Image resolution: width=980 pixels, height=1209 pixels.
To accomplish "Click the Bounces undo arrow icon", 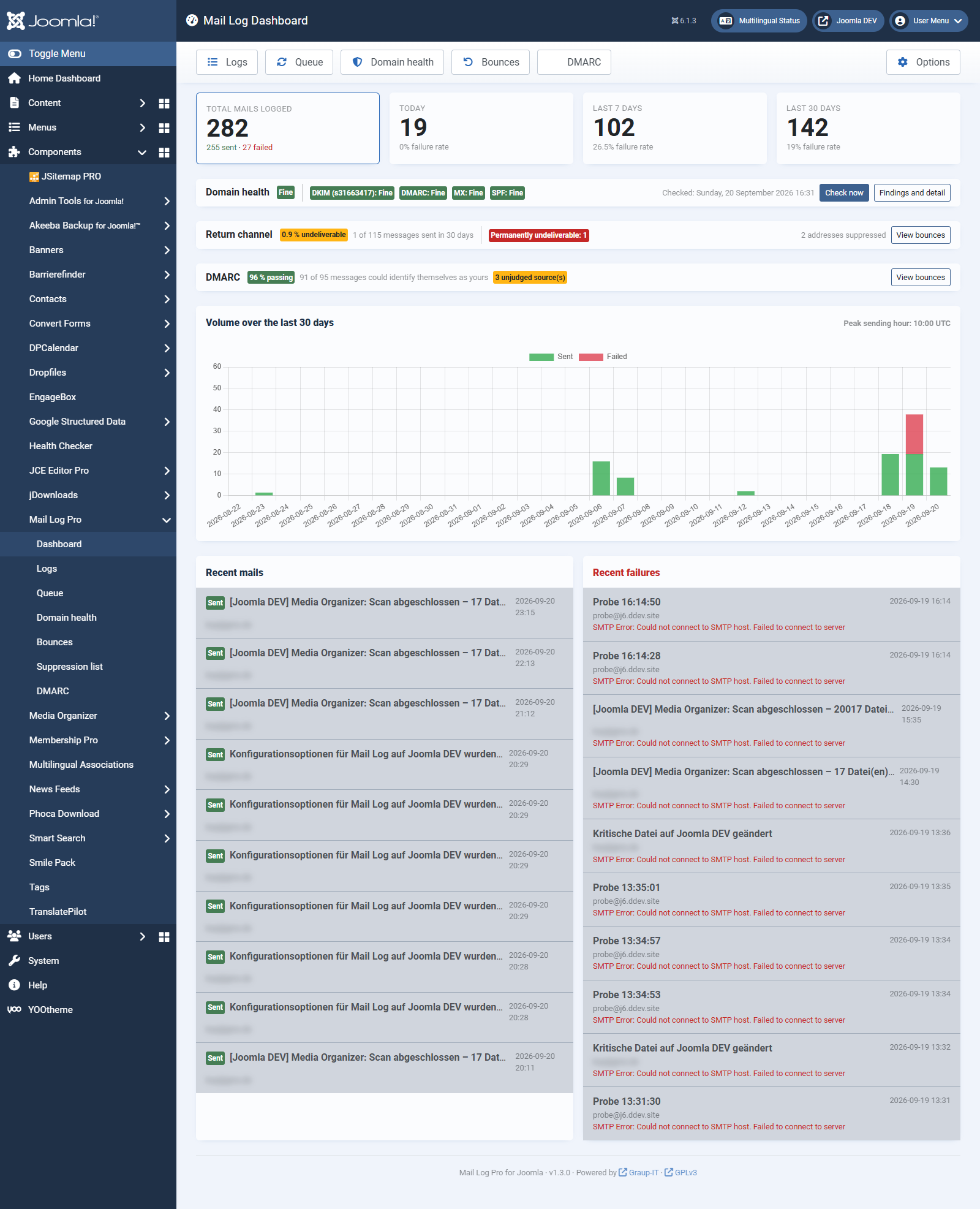I will [x=468, y=63].
